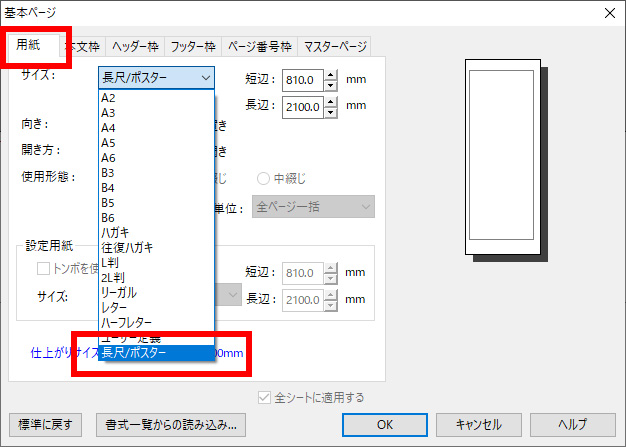
Task: Open the ヘッダー枠 tab
Action: pyautogui.click(x=136, y=47)
